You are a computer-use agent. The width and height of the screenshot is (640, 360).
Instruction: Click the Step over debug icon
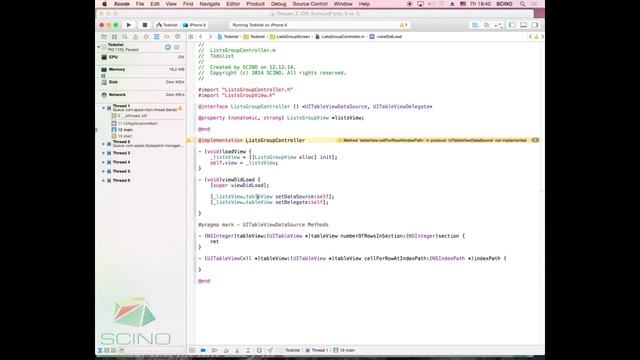[x=226, y=350]
